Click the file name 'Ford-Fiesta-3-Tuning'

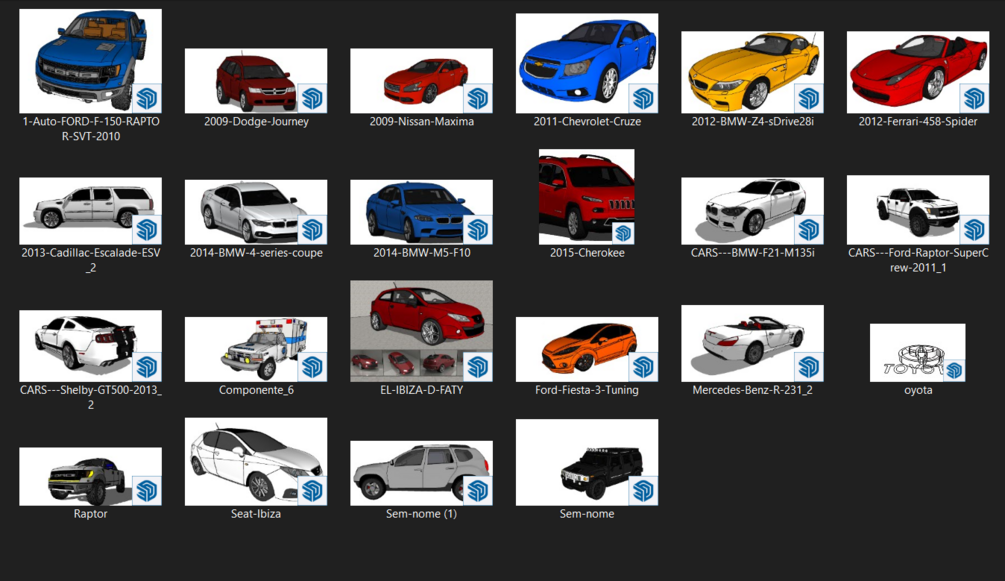(x=587, y=390)
